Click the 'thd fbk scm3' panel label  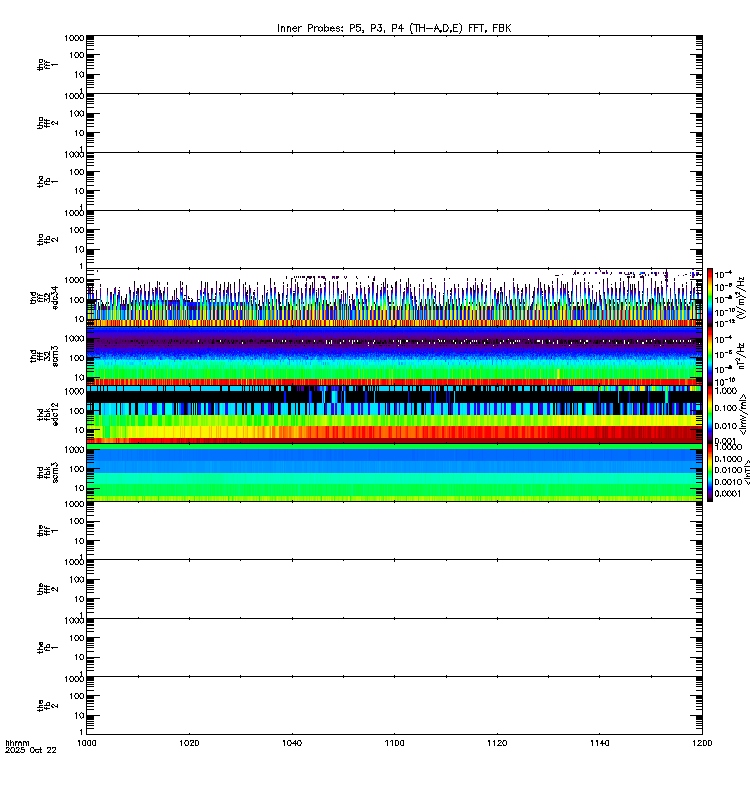click(47, 472)
